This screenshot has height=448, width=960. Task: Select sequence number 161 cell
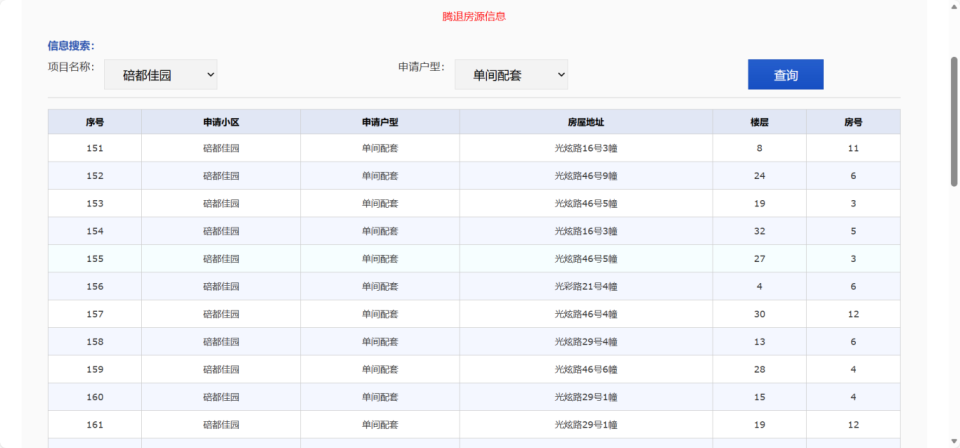[95, 425]
